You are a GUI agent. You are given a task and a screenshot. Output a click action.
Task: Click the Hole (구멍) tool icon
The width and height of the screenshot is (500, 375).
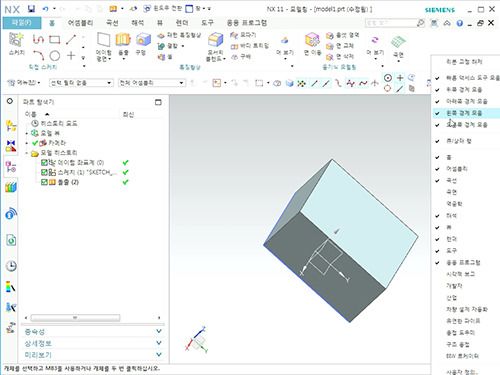click(143, 40)
